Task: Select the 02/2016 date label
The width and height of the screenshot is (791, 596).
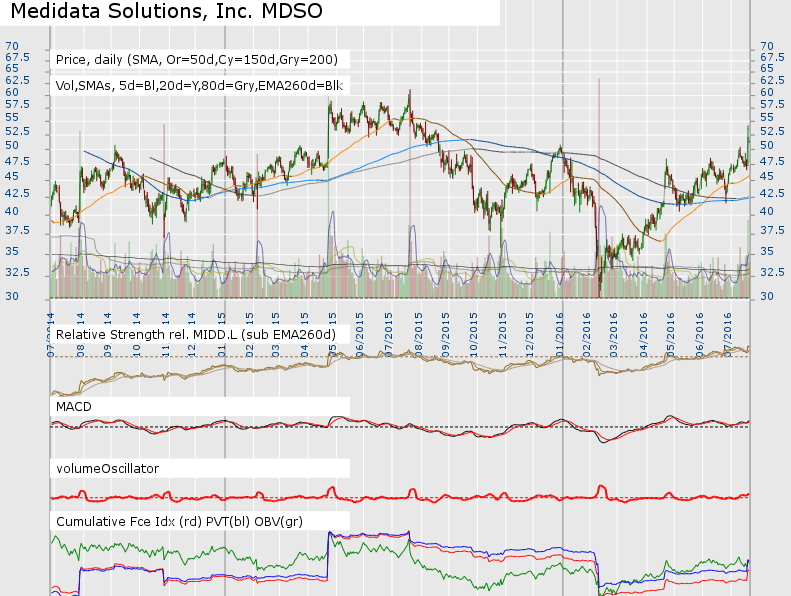Action: point(586,336)
